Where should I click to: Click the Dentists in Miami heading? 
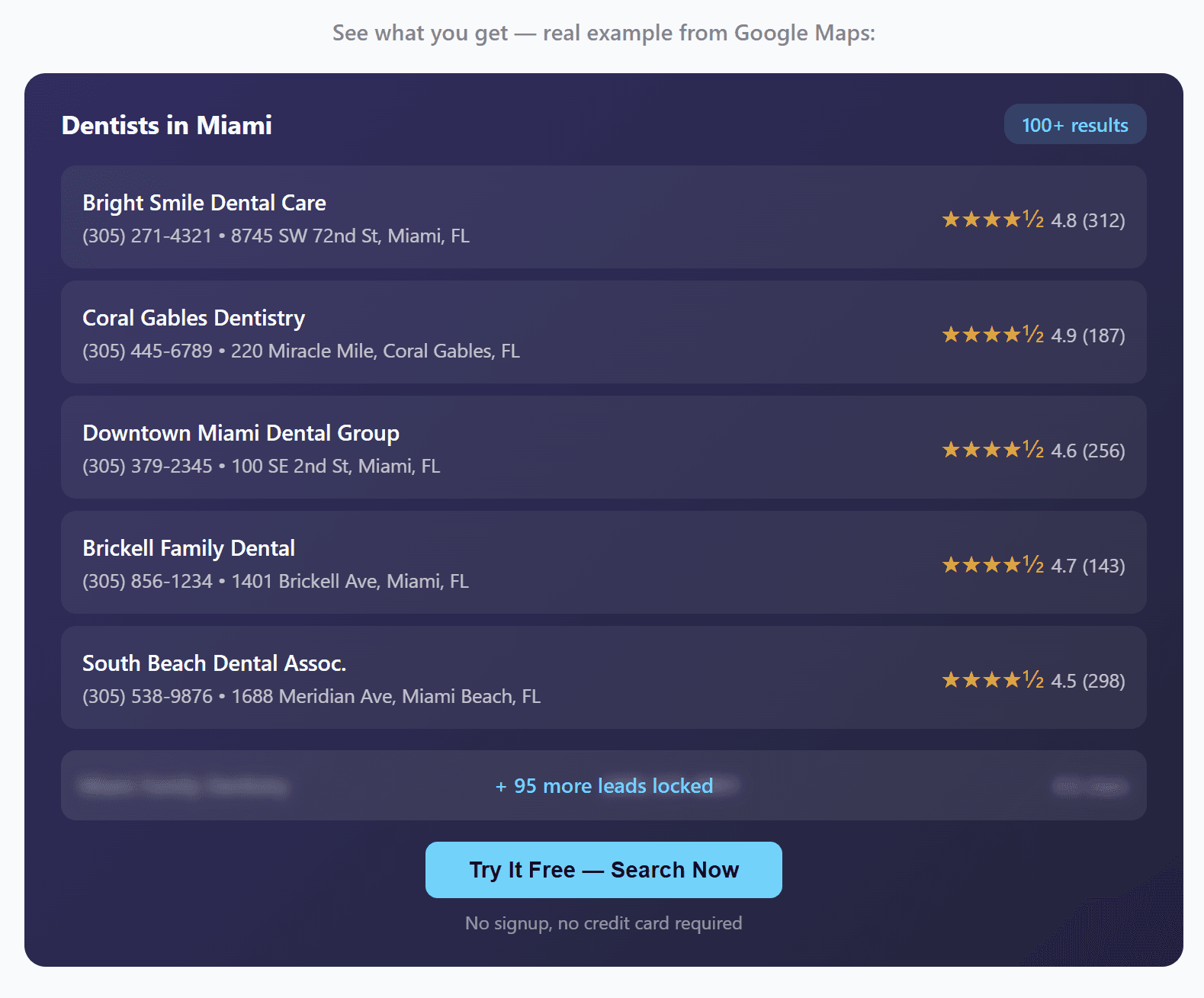click(166, 125)
